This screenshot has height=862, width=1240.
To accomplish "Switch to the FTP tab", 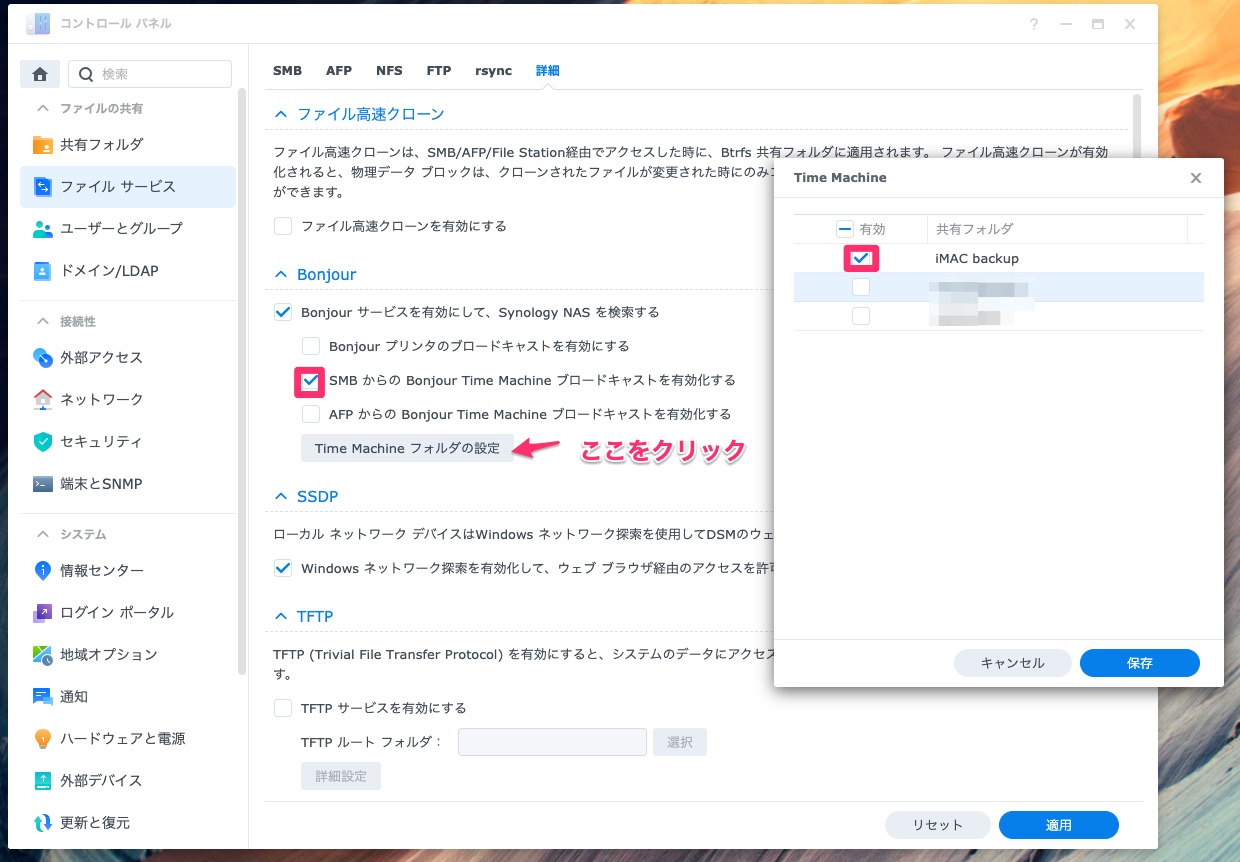I will coord(438,71).
